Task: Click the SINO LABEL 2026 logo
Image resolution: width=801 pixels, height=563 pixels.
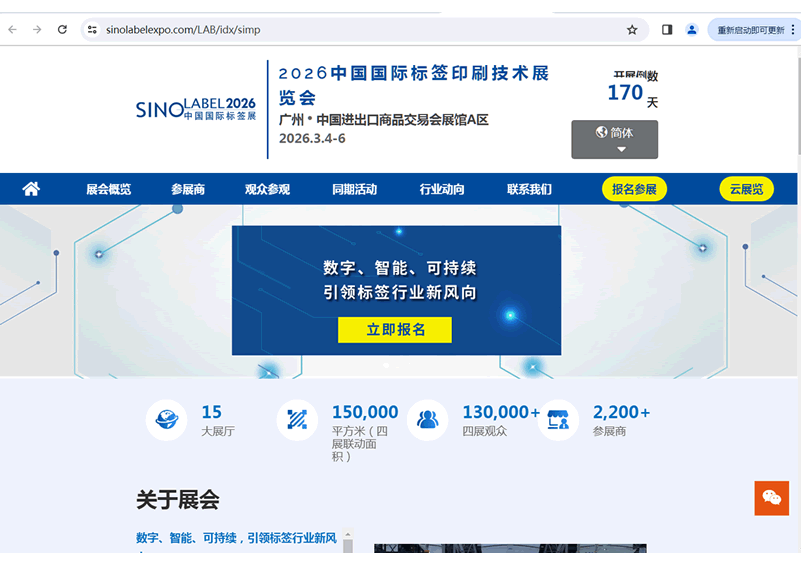Action: [x=196, y=108]
